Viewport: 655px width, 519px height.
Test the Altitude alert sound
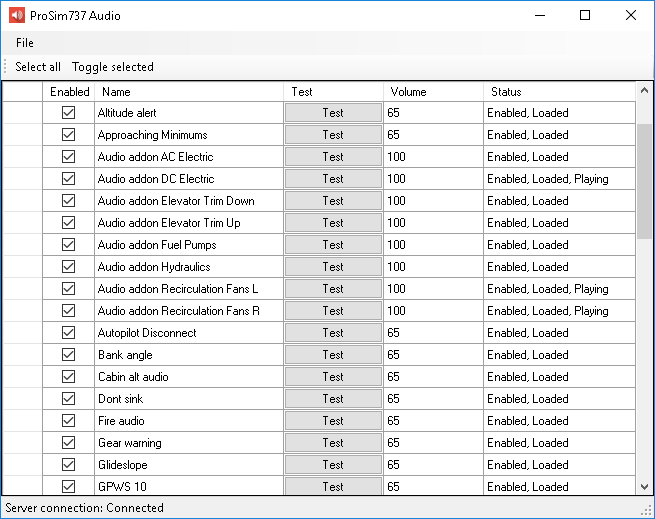pyautogui.click(x=333, y=113)
